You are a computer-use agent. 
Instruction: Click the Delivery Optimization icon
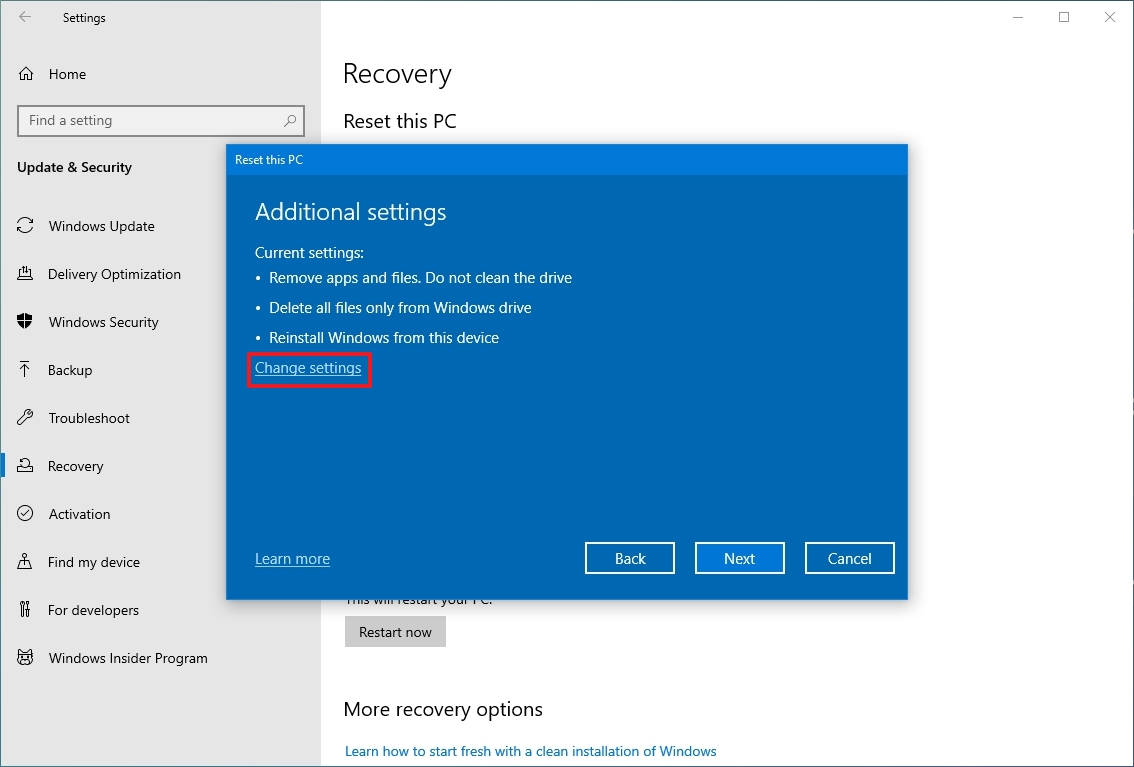[25, 273]
